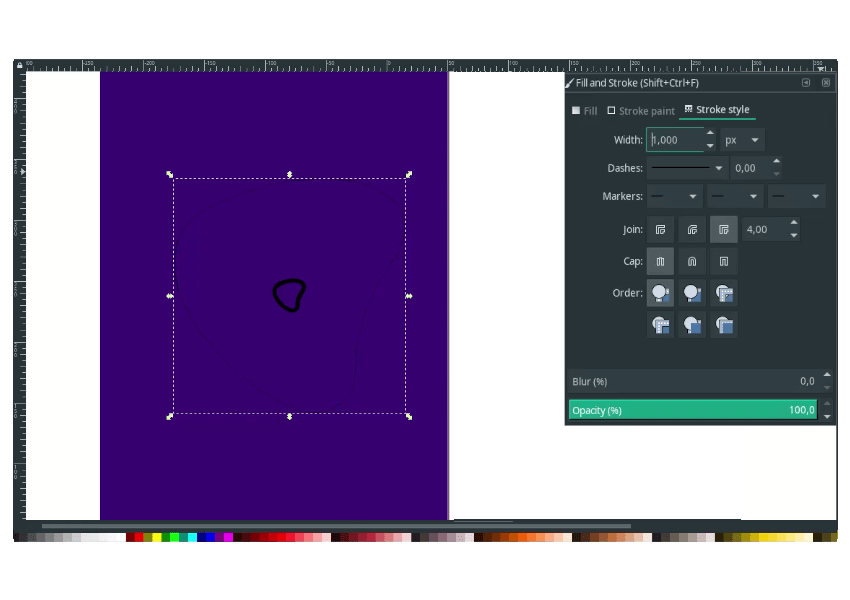Click the top-right selection scale handle
This screenshot has width=850, height=600.
(409, 175)
